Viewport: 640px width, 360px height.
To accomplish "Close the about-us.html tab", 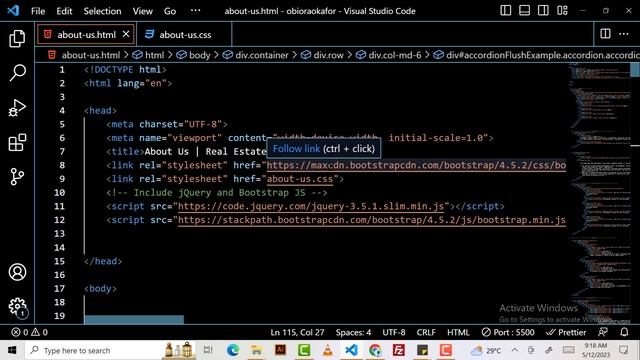I will 126,34.
